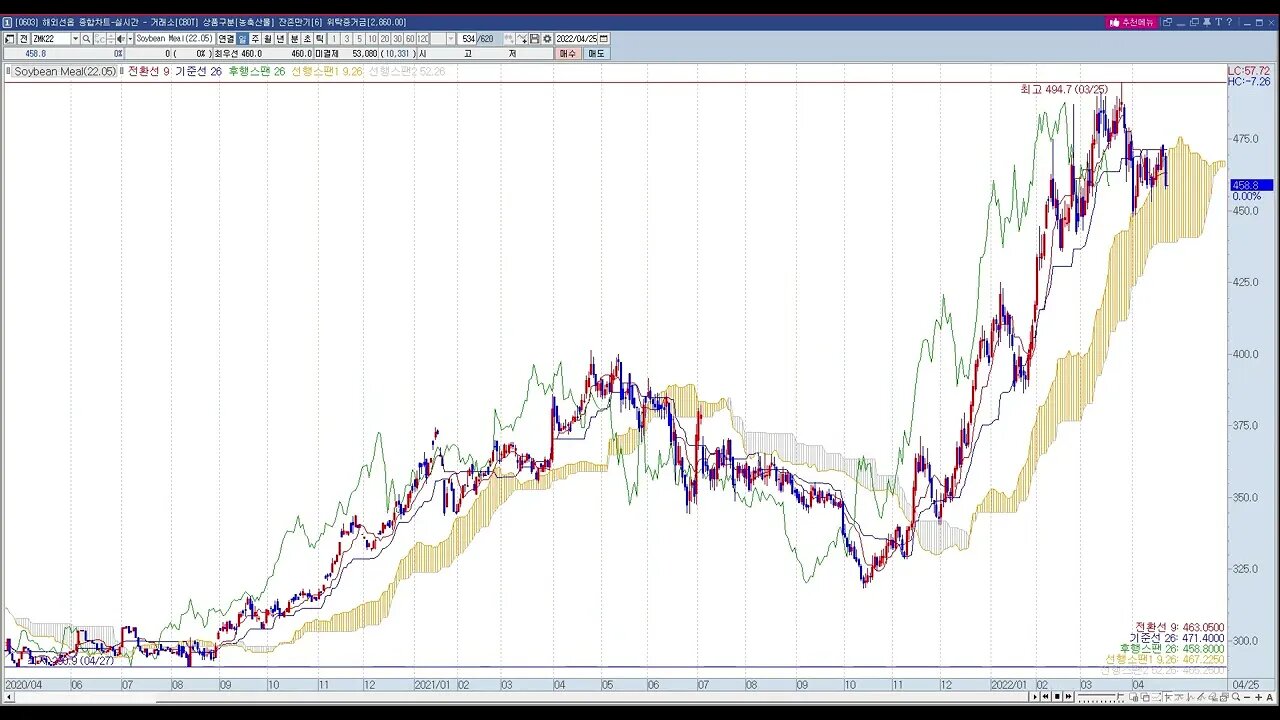Viewport: 1280px width, 720px height.
Task: Choose the 1 interval button
Action: click(x=334, y=39)
